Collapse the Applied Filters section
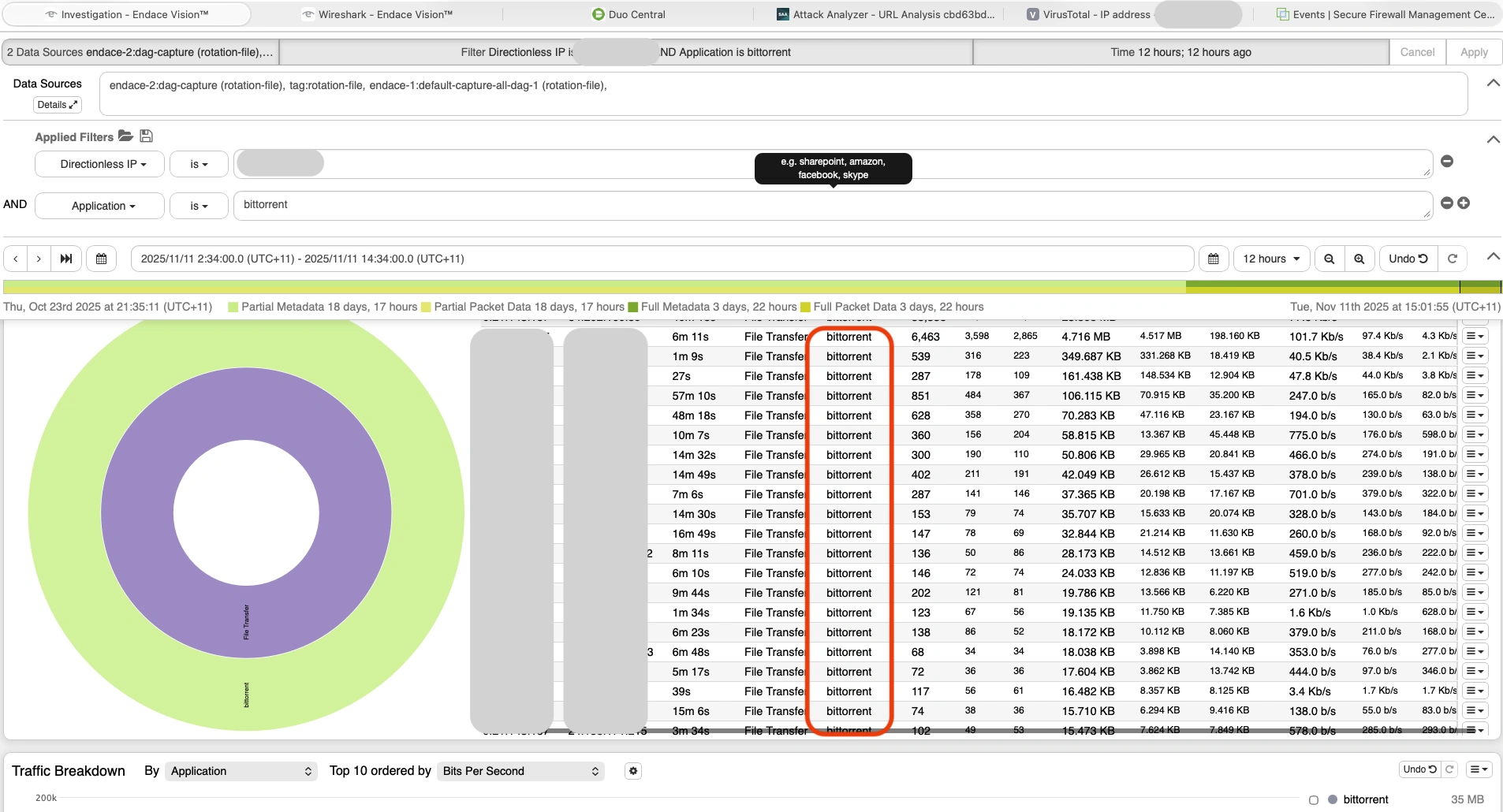 pyautogui.click(x=1493, y=140)
